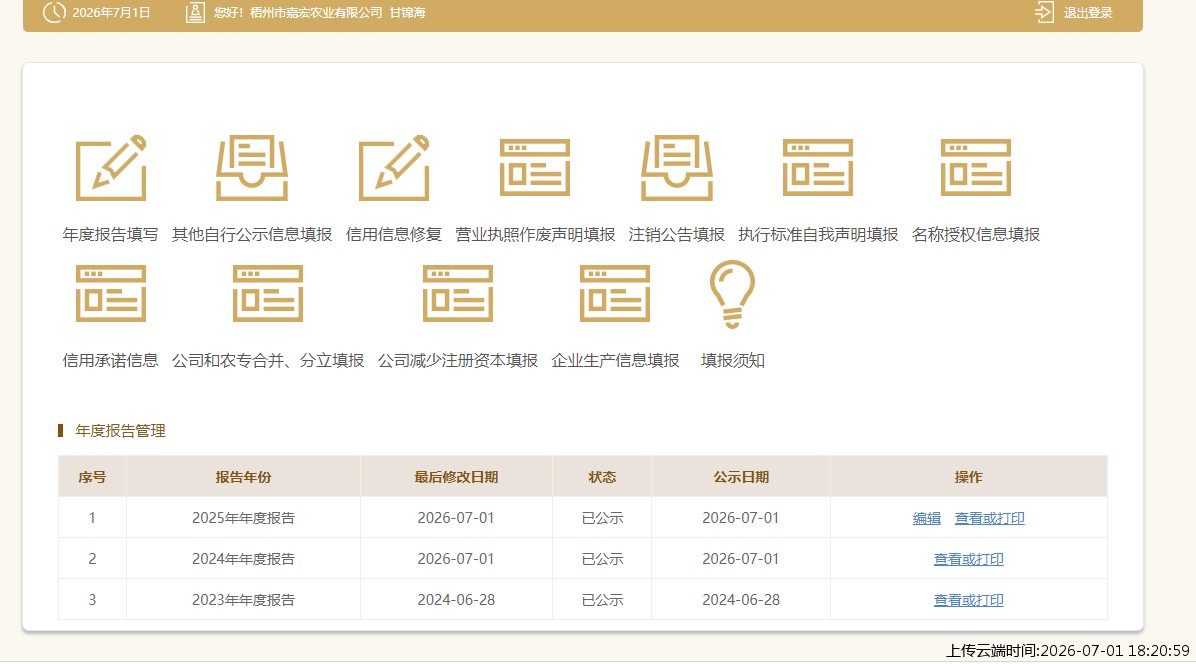Screen dimensions: 1196x664
Task: Click the 报告年份 column header
Action: pyautogui.click(x=243, y=477)
